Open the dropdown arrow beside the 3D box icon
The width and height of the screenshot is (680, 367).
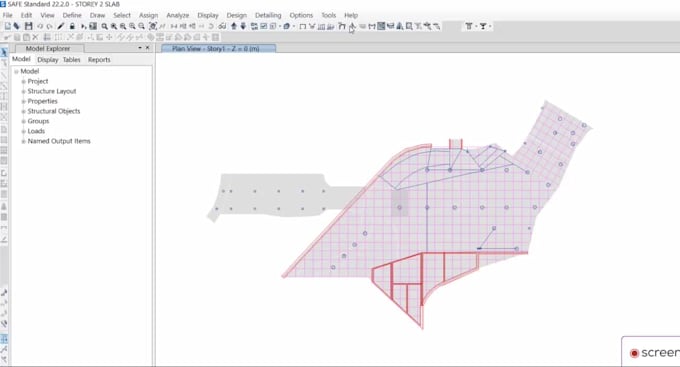coord(294,26)
